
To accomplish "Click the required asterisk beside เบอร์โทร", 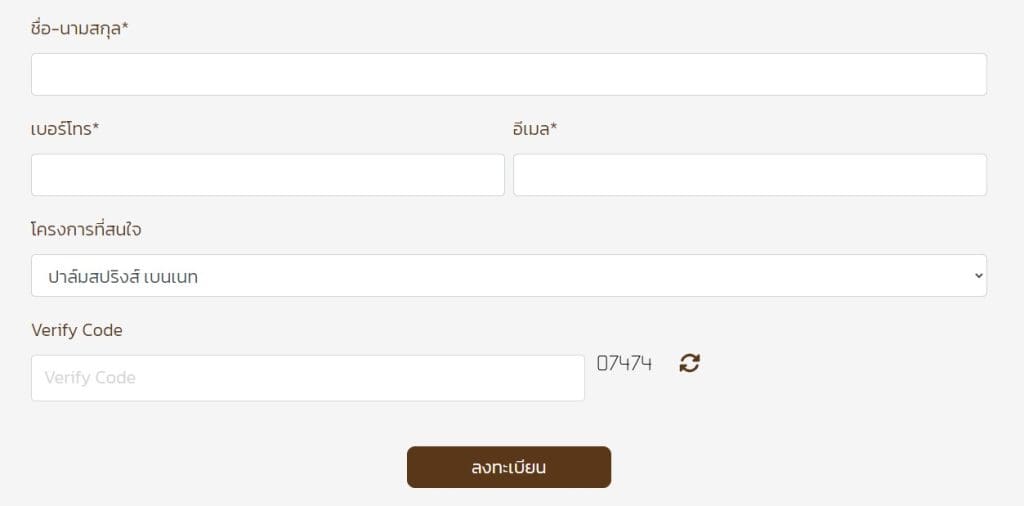I will 96,128.
